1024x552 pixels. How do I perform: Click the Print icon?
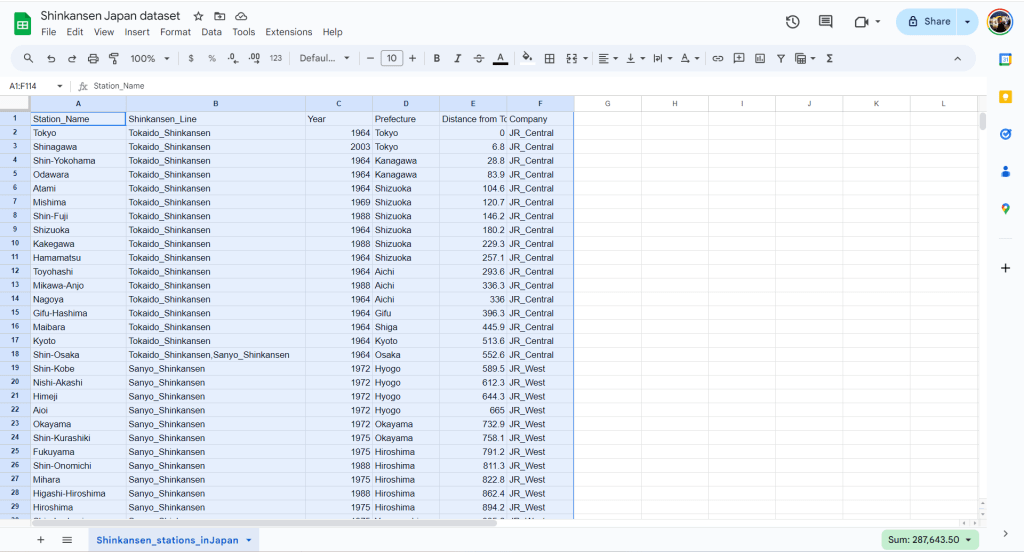pyautogui.click(x=93, y=58)
